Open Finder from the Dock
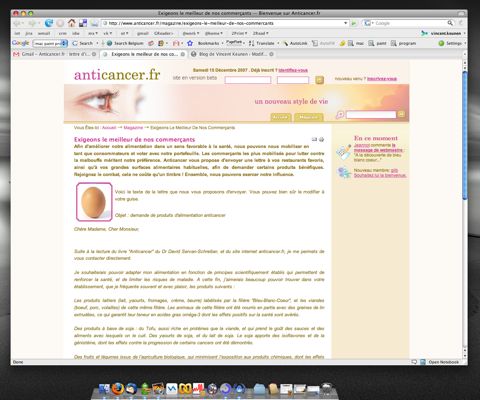This screenshot has height=400, width=480. (x=104, y=389)
